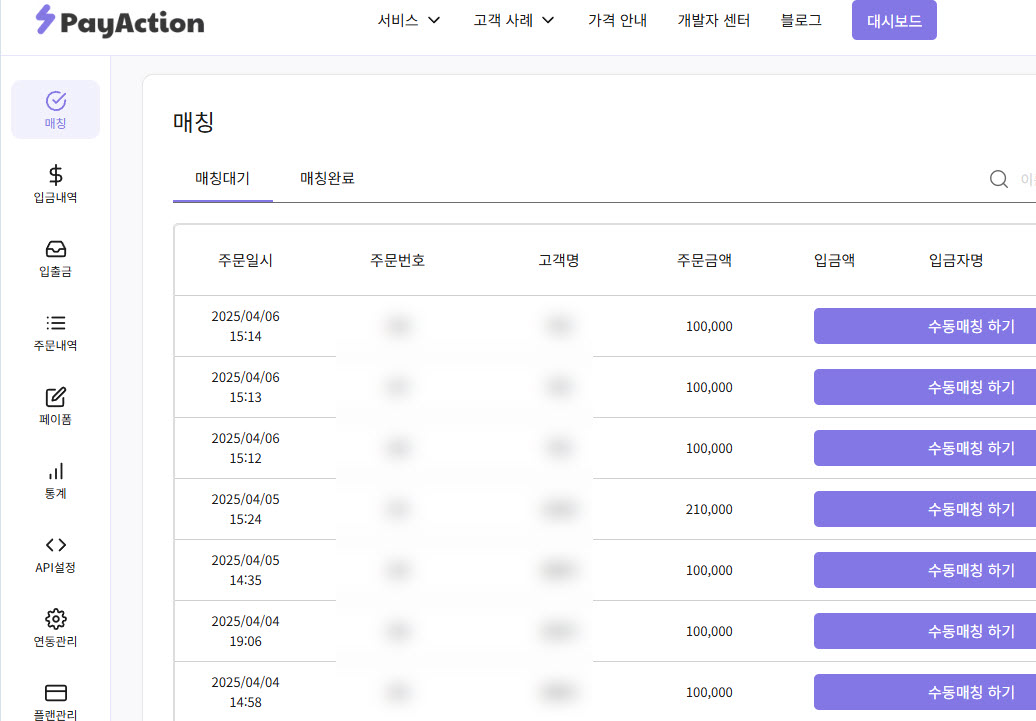Click the search magnifier icon

tap(998, 179)
